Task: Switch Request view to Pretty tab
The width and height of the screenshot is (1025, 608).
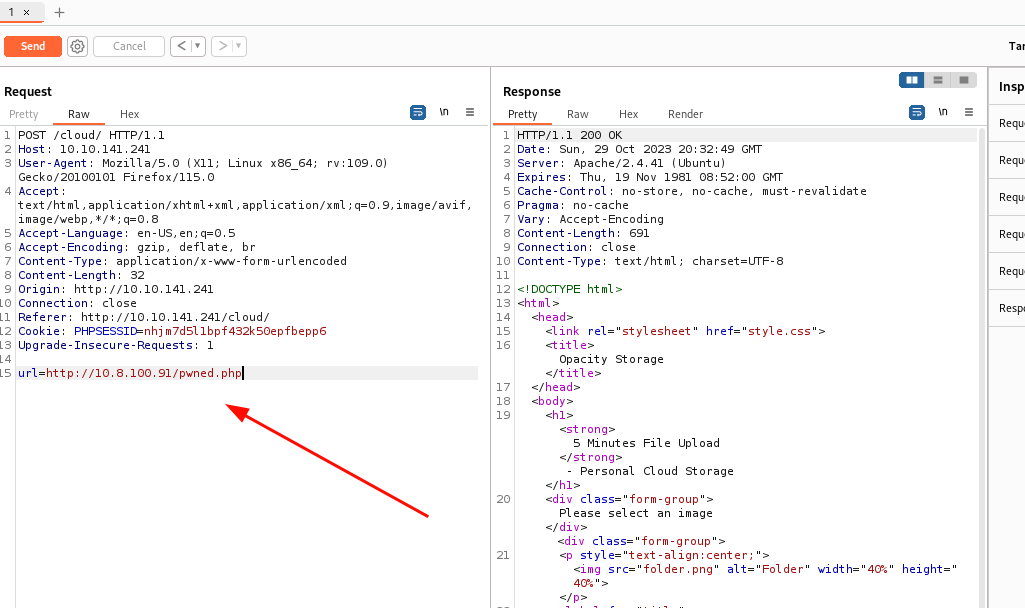Action: point(24,114)
